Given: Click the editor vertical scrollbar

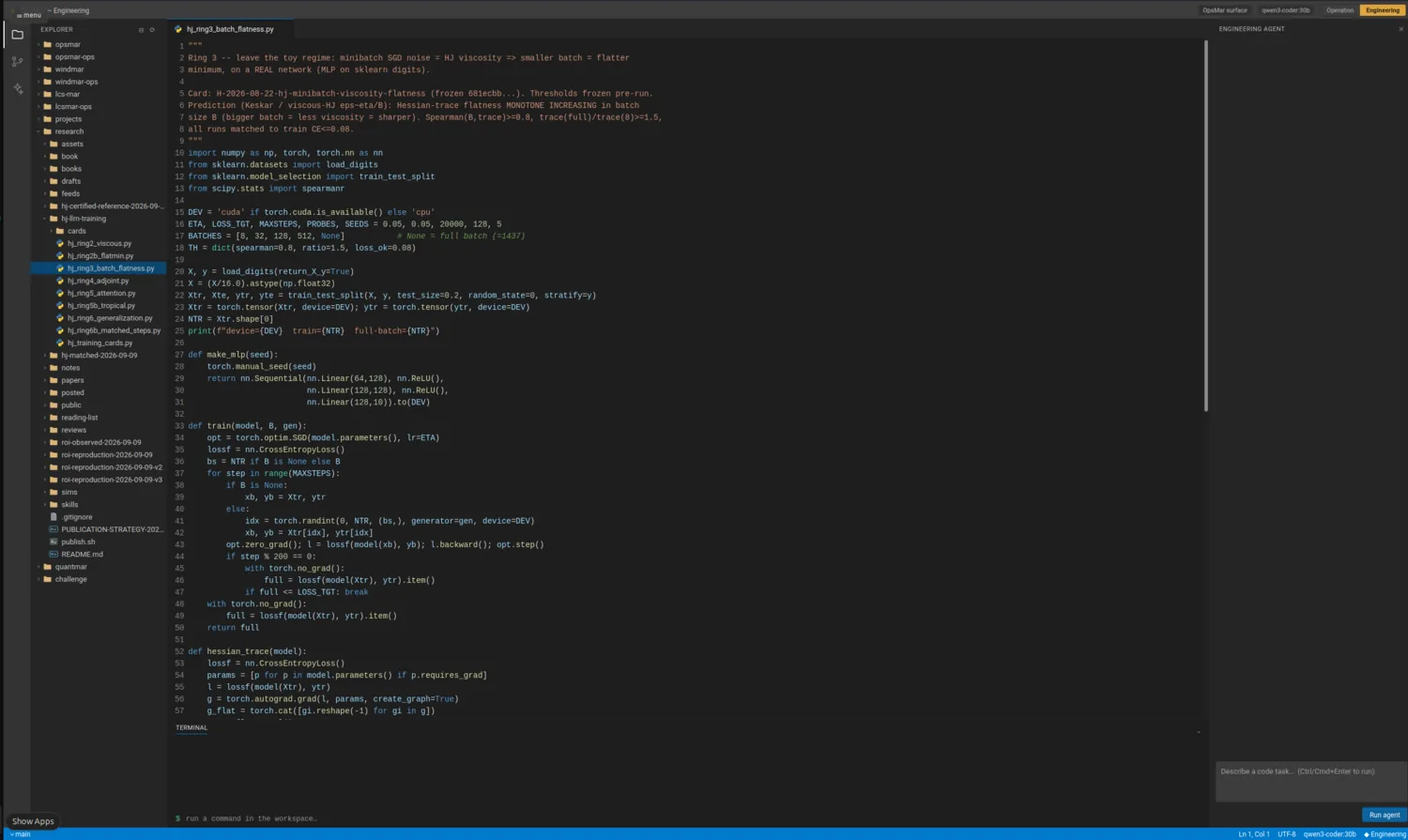Looking at the screenshot, I should click(x=1205, y=225).
